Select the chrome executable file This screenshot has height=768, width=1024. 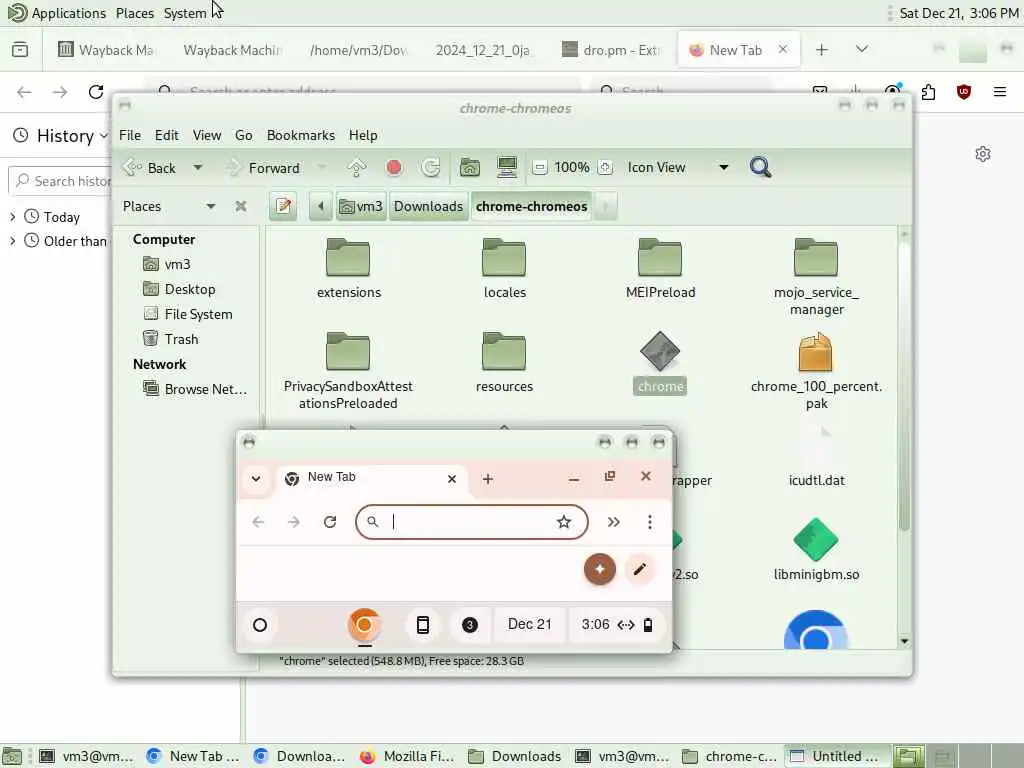click(x=660, y=363)
